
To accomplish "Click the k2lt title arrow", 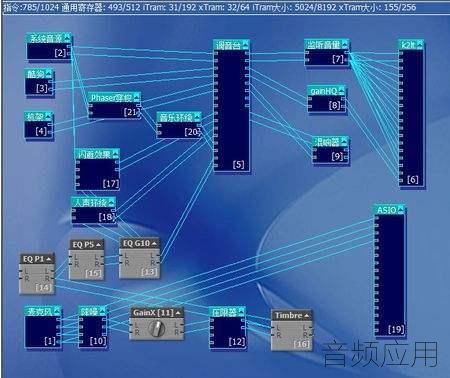I will (420, 45).
